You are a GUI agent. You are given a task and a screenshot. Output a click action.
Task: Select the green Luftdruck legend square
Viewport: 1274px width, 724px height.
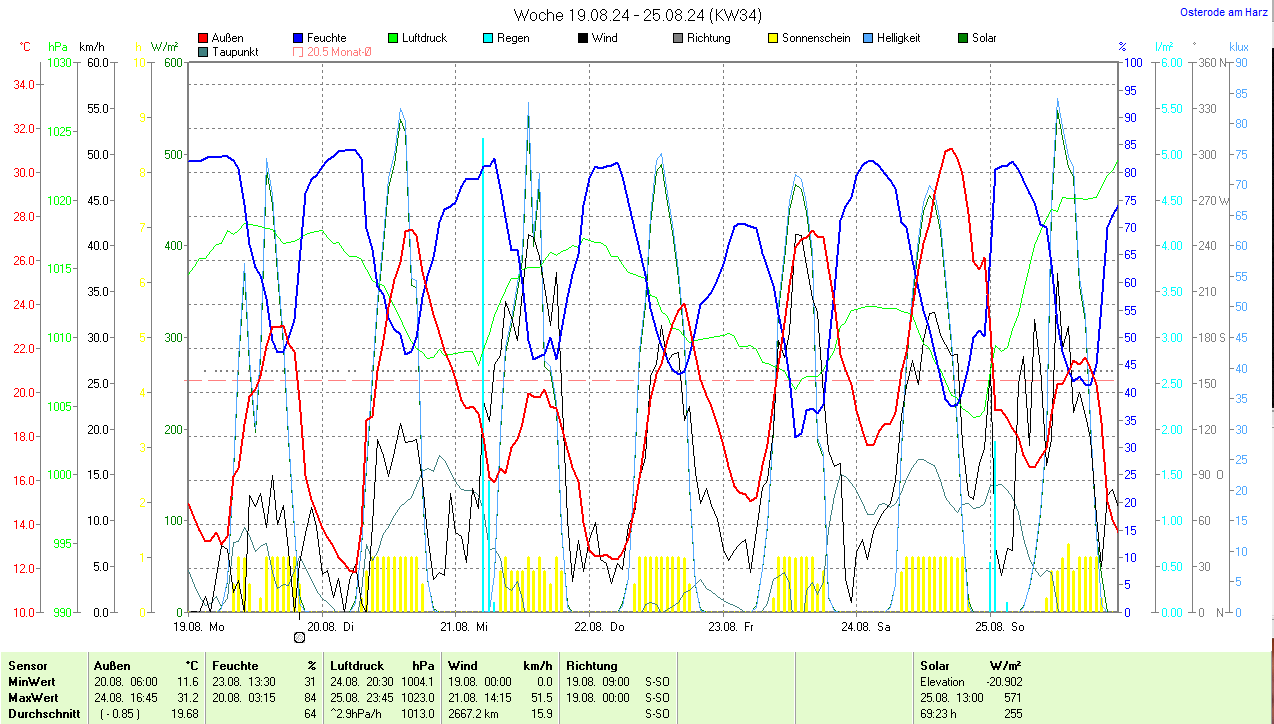(x=393, y=39)
